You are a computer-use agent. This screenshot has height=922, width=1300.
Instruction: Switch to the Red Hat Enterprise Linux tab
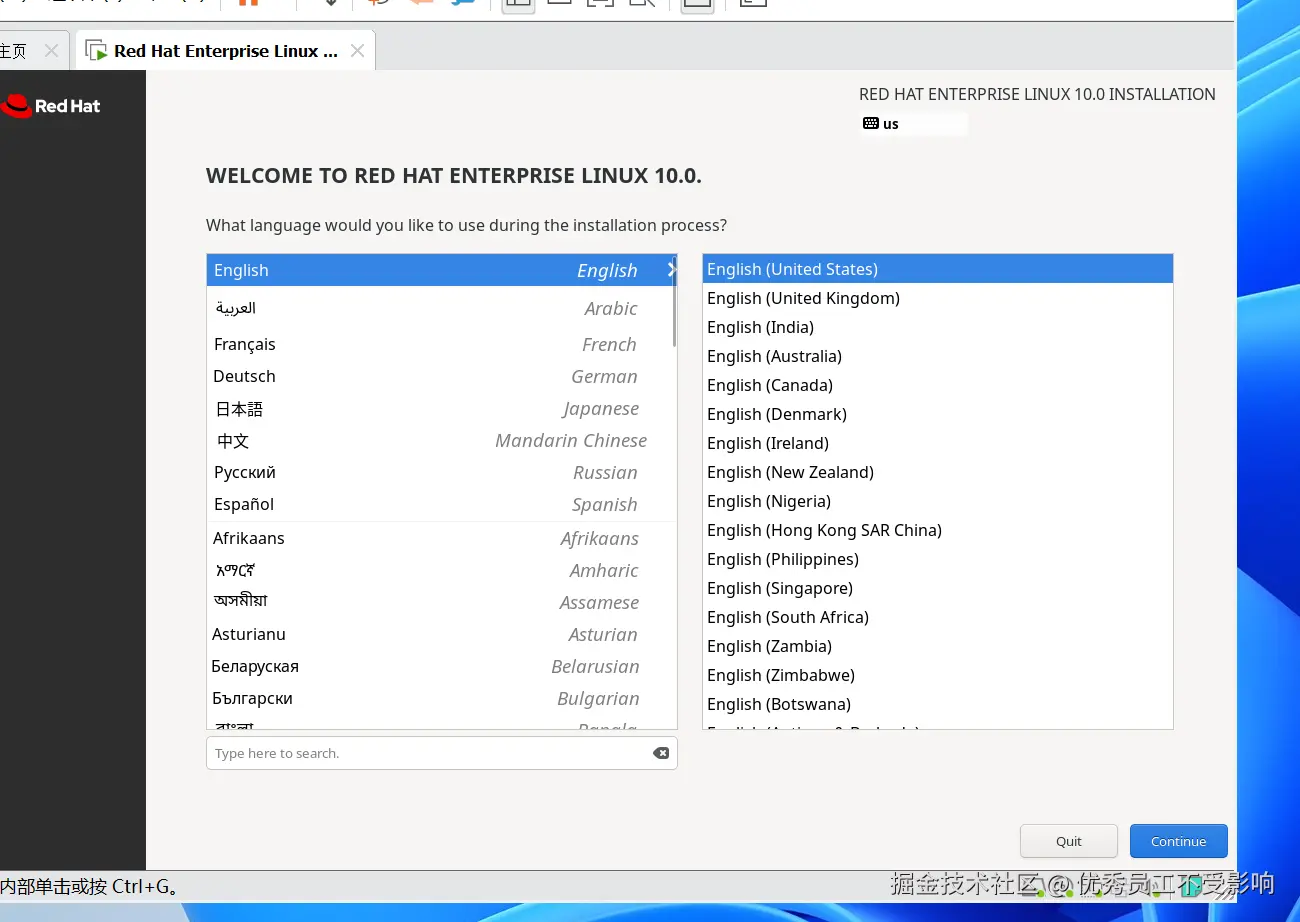[x=225, y=51]
